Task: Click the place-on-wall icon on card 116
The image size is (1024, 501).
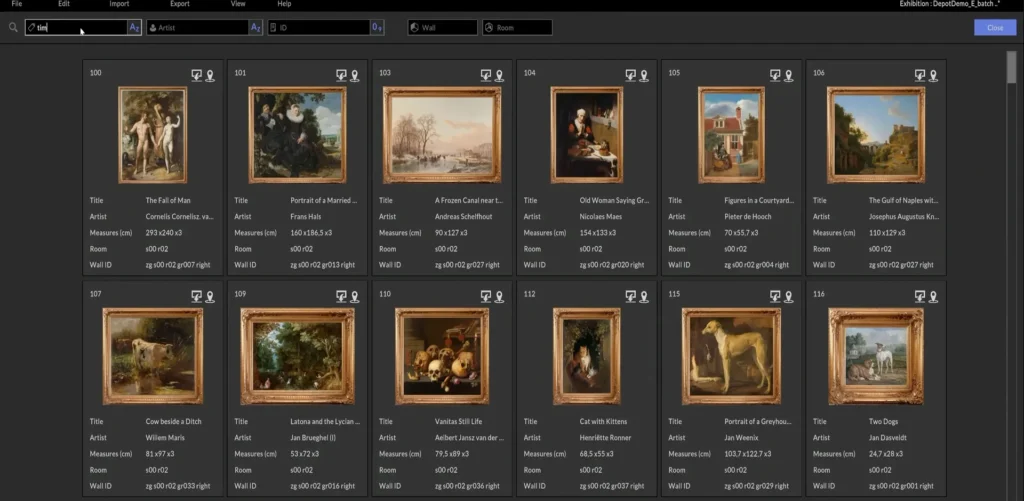Action: pyautogui.click(x=920, y=297)
